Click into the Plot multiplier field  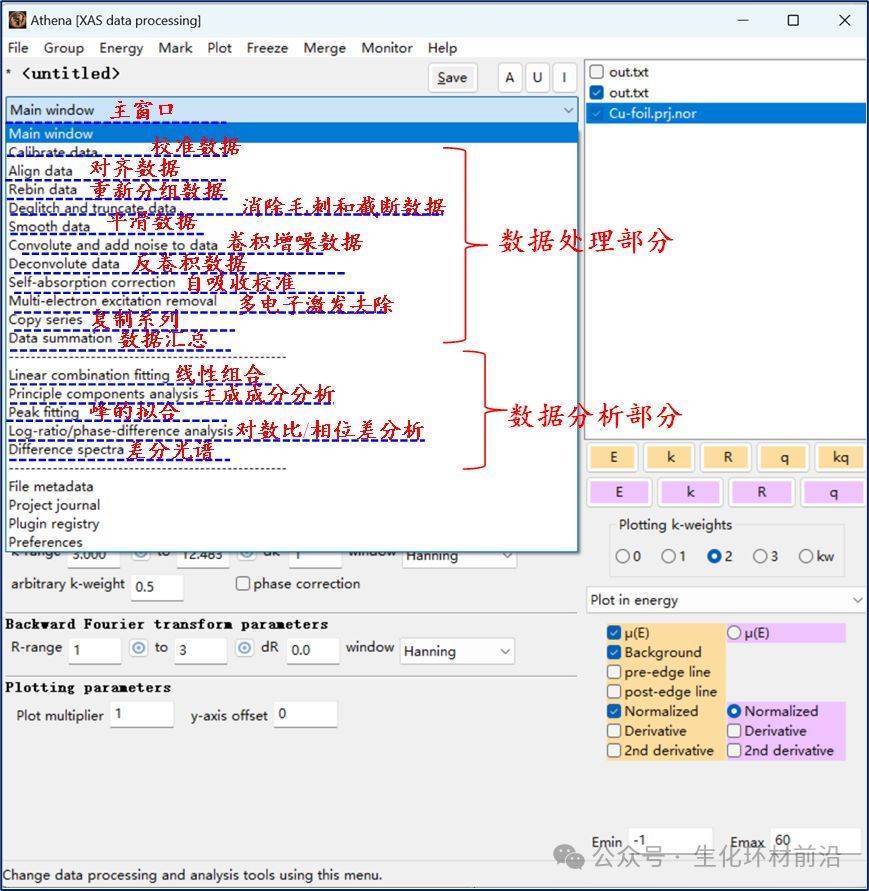[141, 714]
